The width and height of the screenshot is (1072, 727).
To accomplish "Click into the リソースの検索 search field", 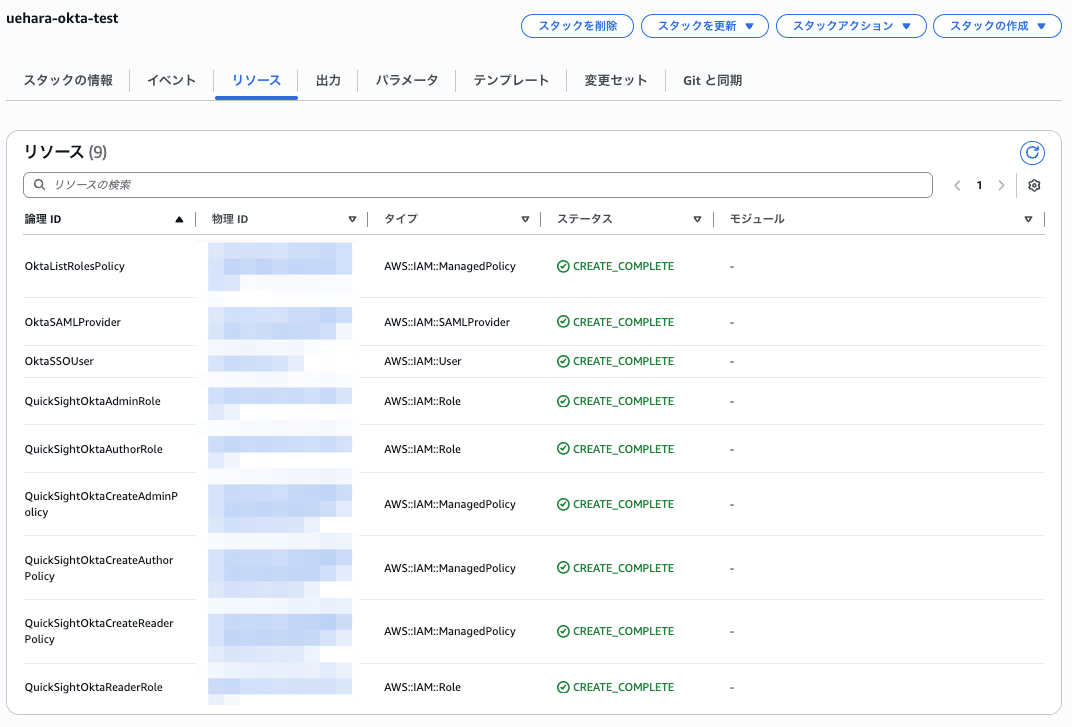I will [478, 185].
